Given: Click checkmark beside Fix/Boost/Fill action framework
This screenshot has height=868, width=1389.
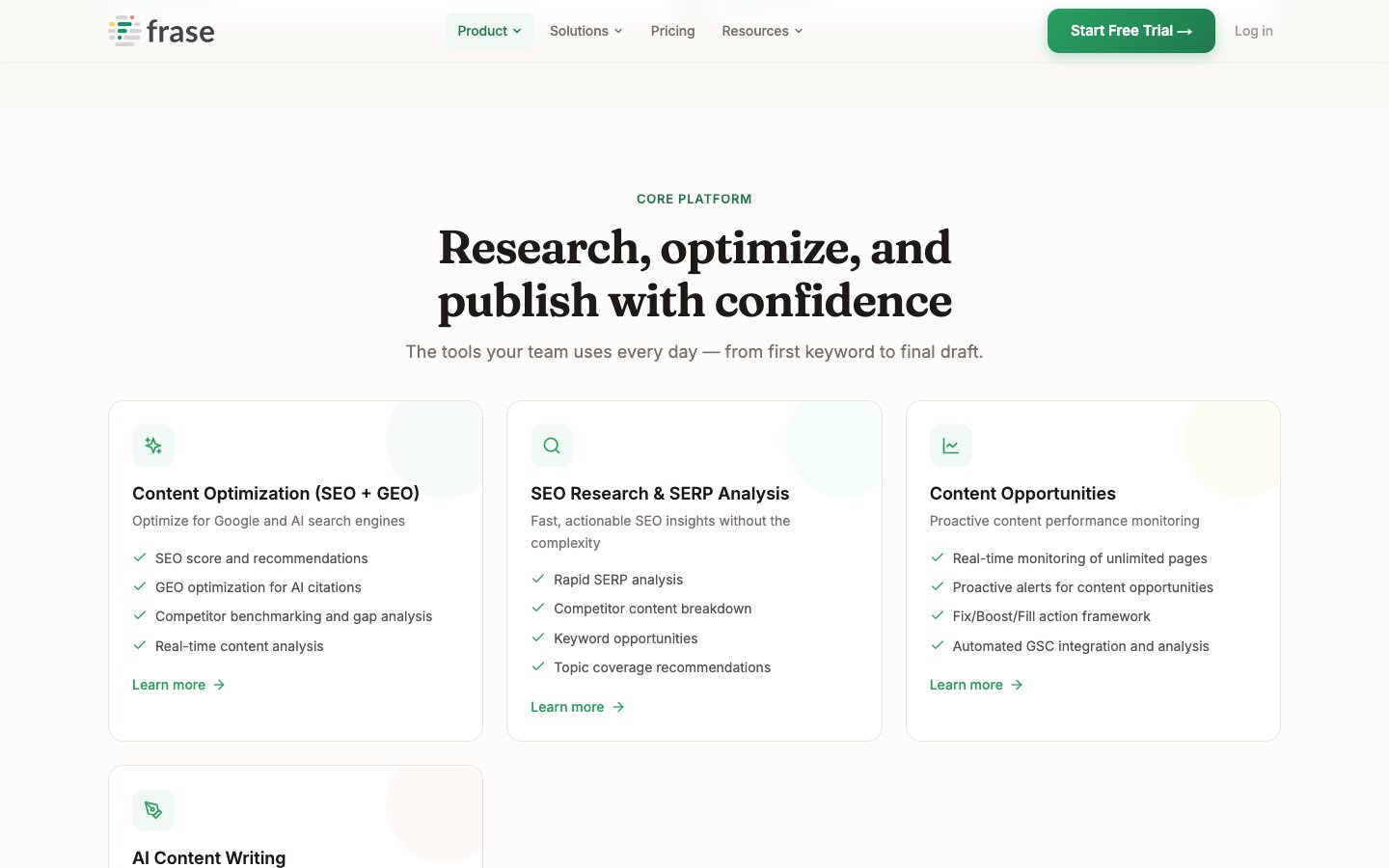Looking at the screenshot, I should click(937, 615).
